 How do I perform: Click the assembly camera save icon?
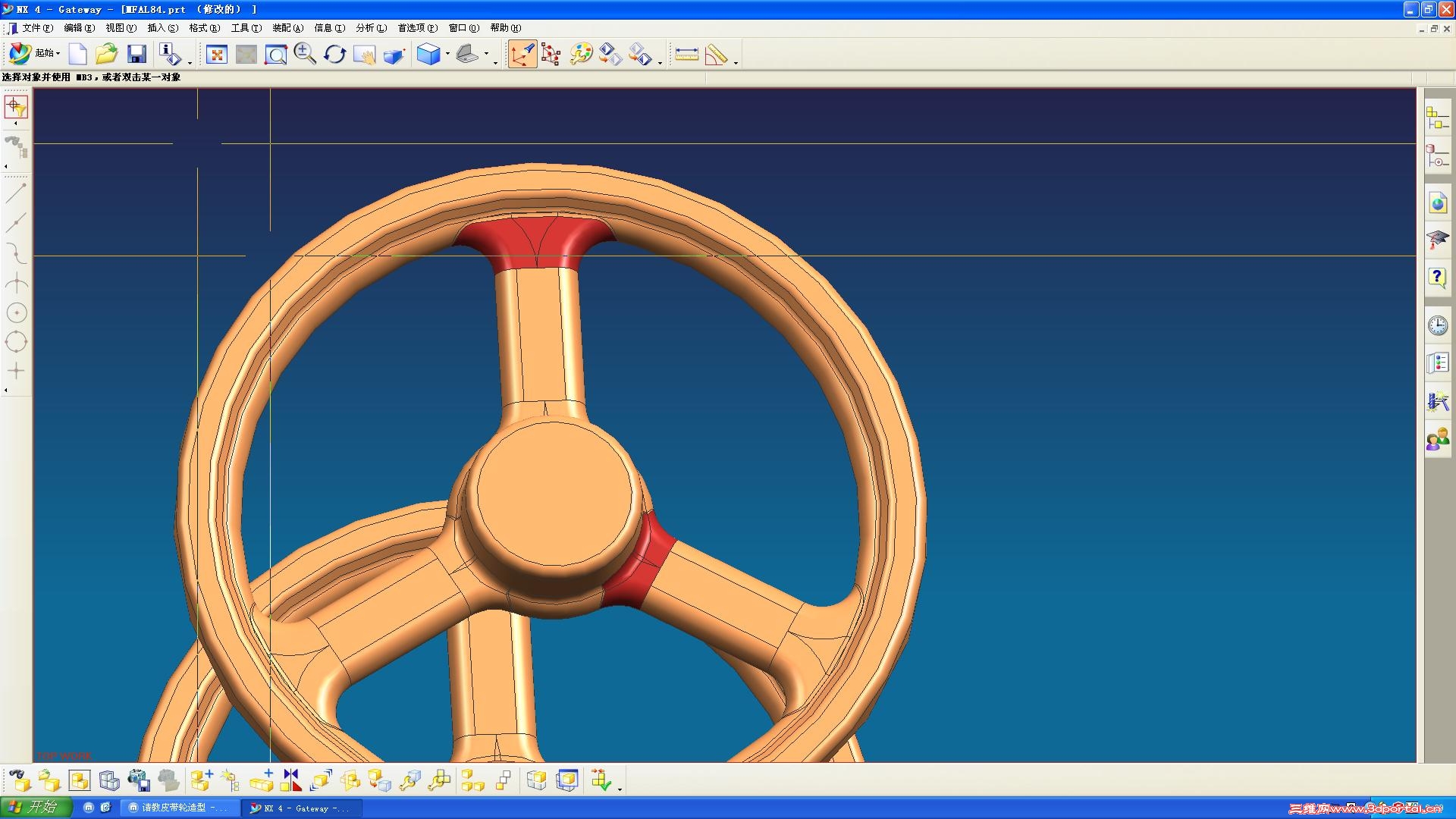139,780
